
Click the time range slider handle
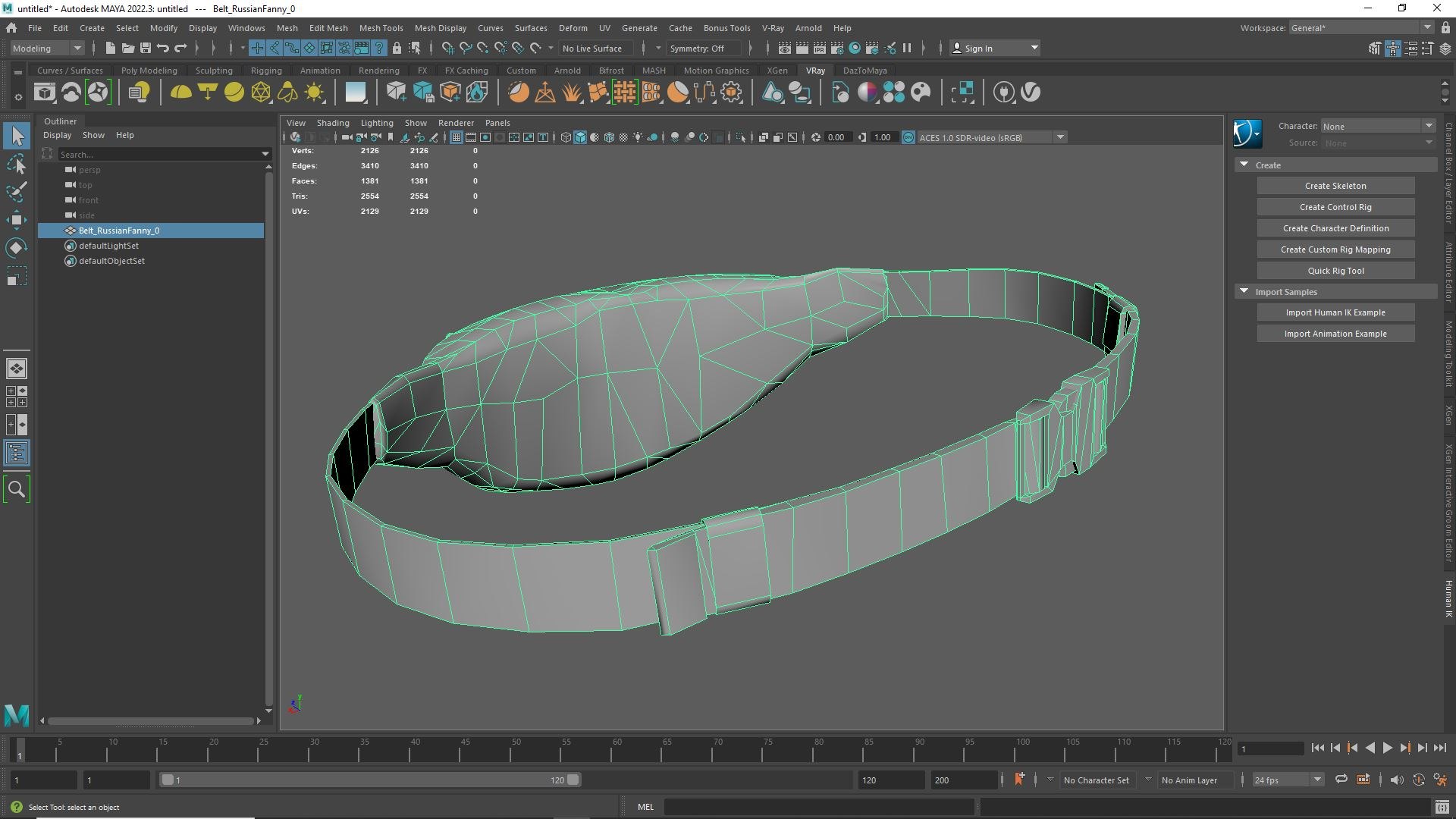370,780
